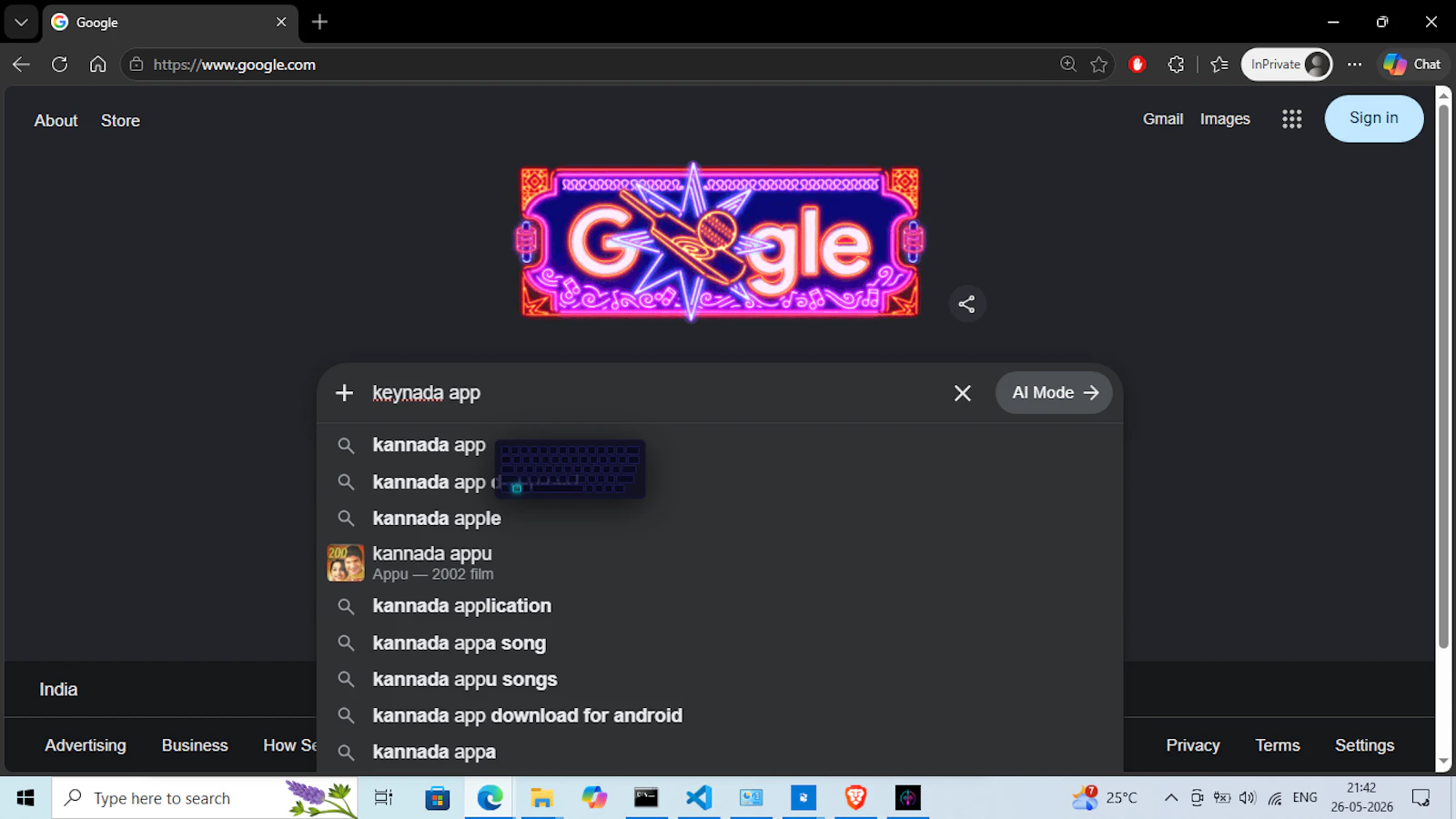
Task: Expand the tab actions dropdown chevron
Action: (x=21, y=22)
